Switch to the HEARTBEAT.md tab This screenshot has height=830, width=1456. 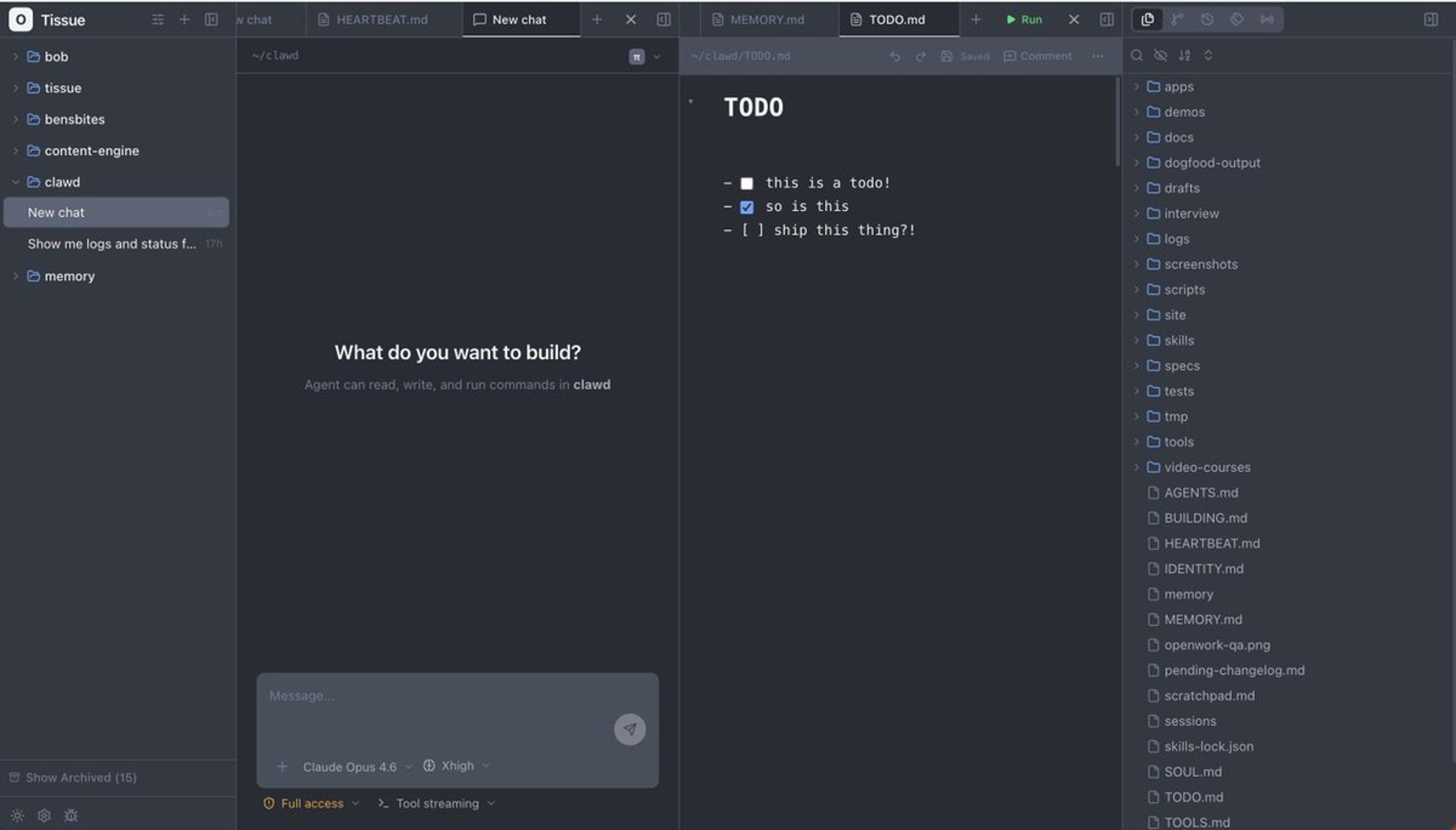coord(381,20)
